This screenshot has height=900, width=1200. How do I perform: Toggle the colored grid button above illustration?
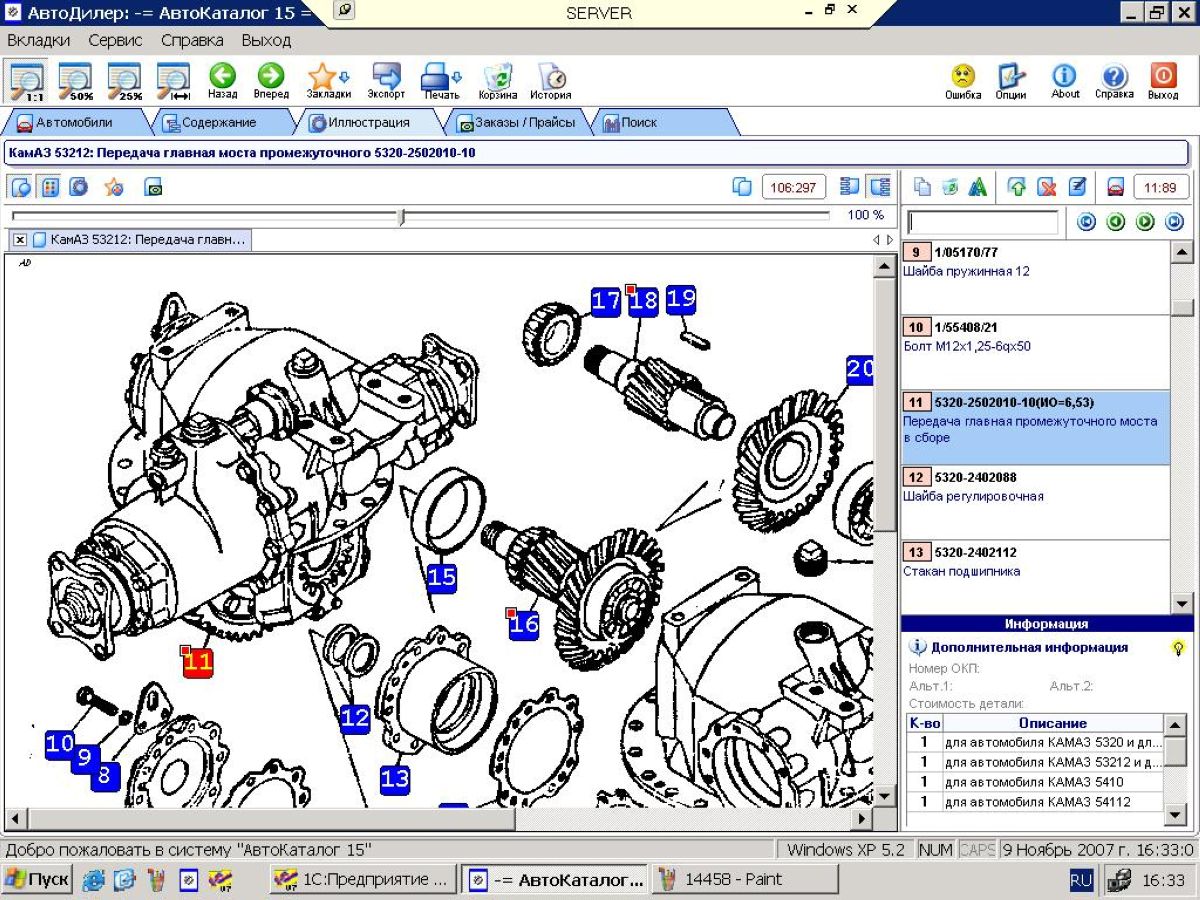pos(49,186)
